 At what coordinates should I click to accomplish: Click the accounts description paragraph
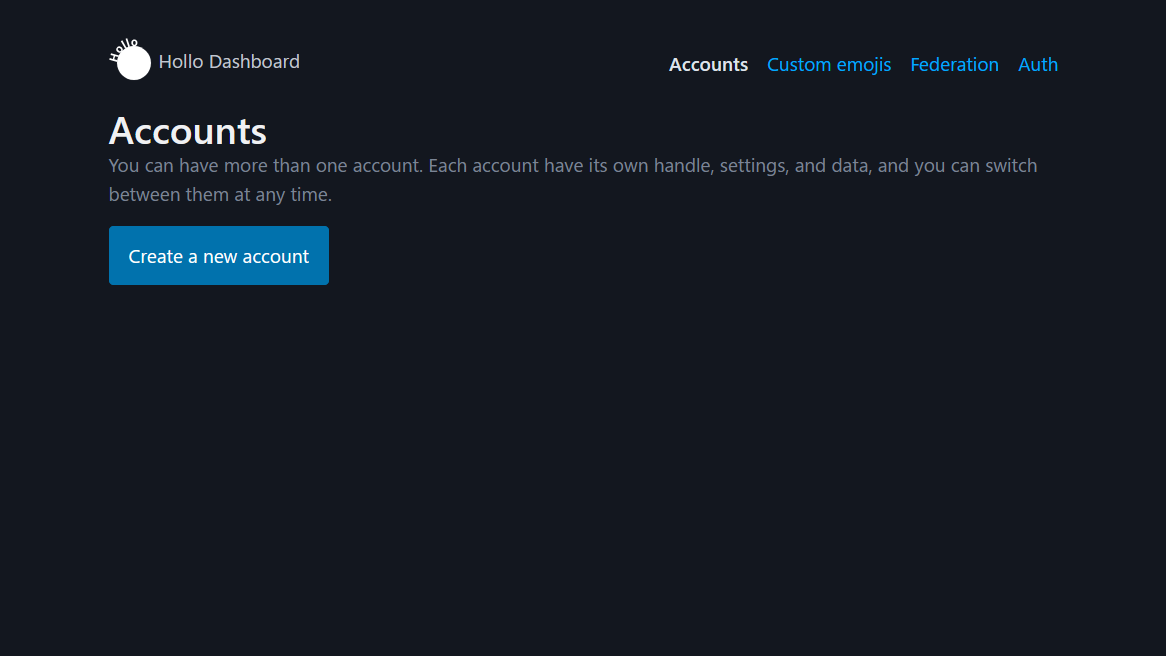tap(572, 180)
